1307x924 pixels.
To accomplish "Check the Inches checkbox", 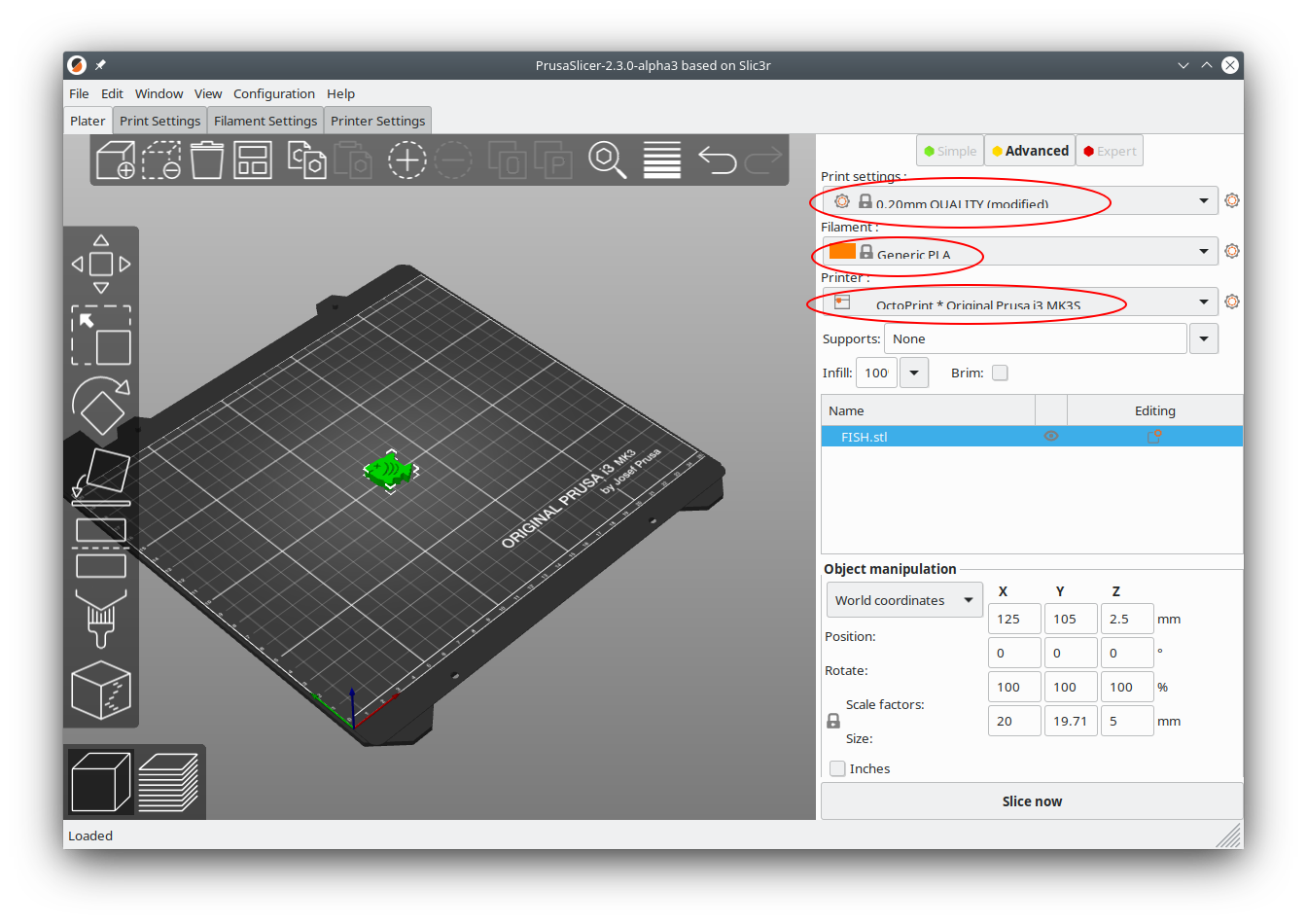I will 837,768.
